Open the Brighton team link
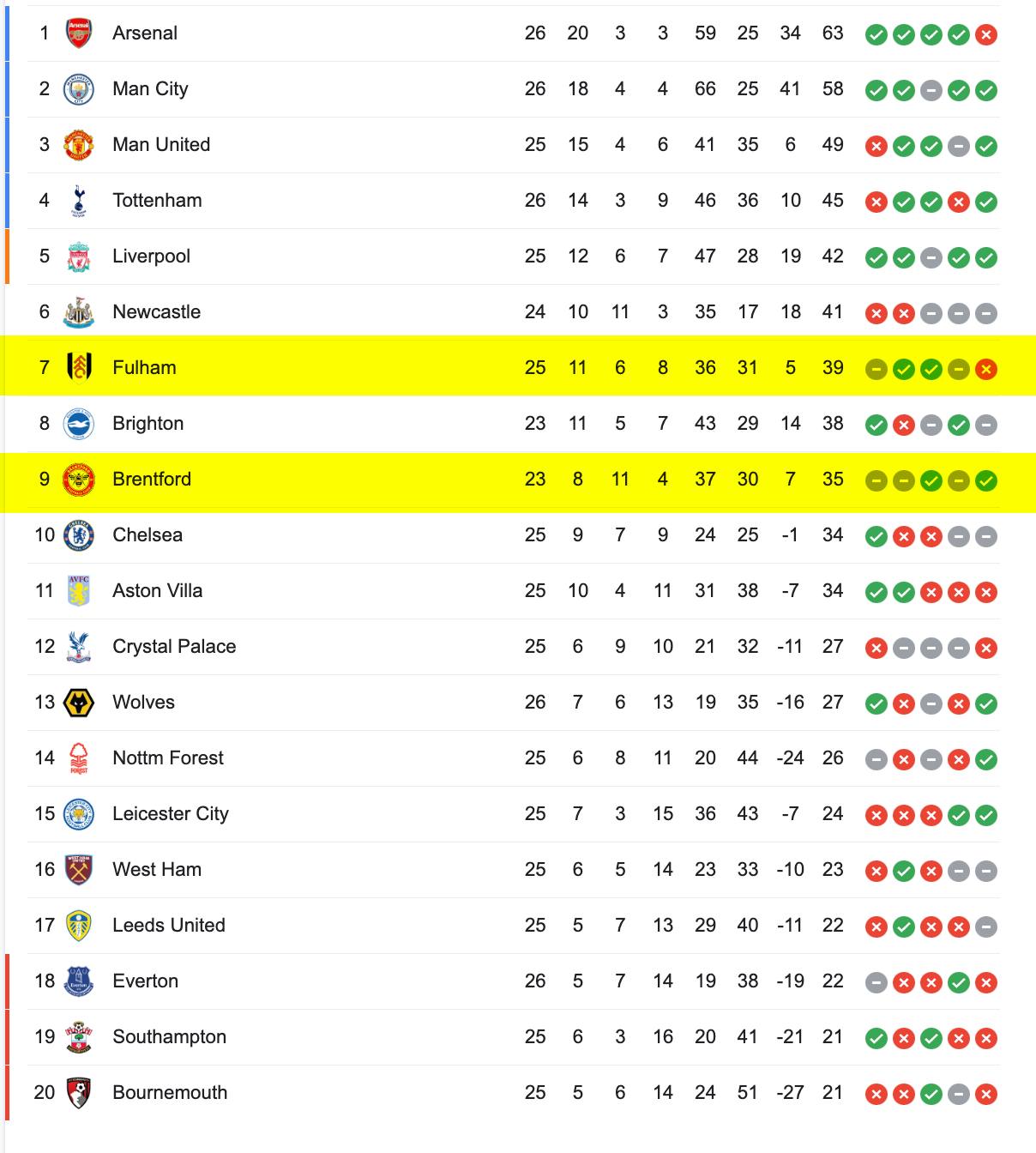Screen dimensions: 1036x1153 tap(148, 424)
